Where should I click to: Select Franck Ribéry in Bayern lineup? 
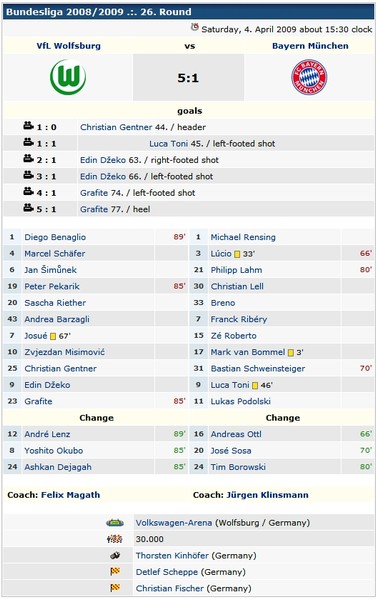pyautogui.click(x=239, y=319)
